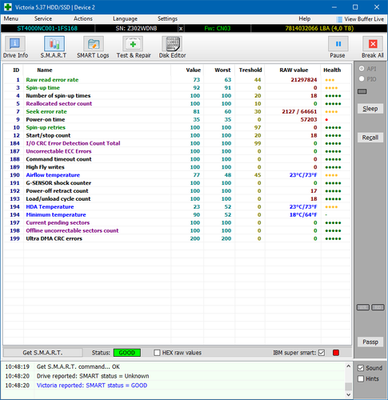The image size is (388, 400).
Task: Click the red square next to IBM super smart
Action: [x=336, y=353]
